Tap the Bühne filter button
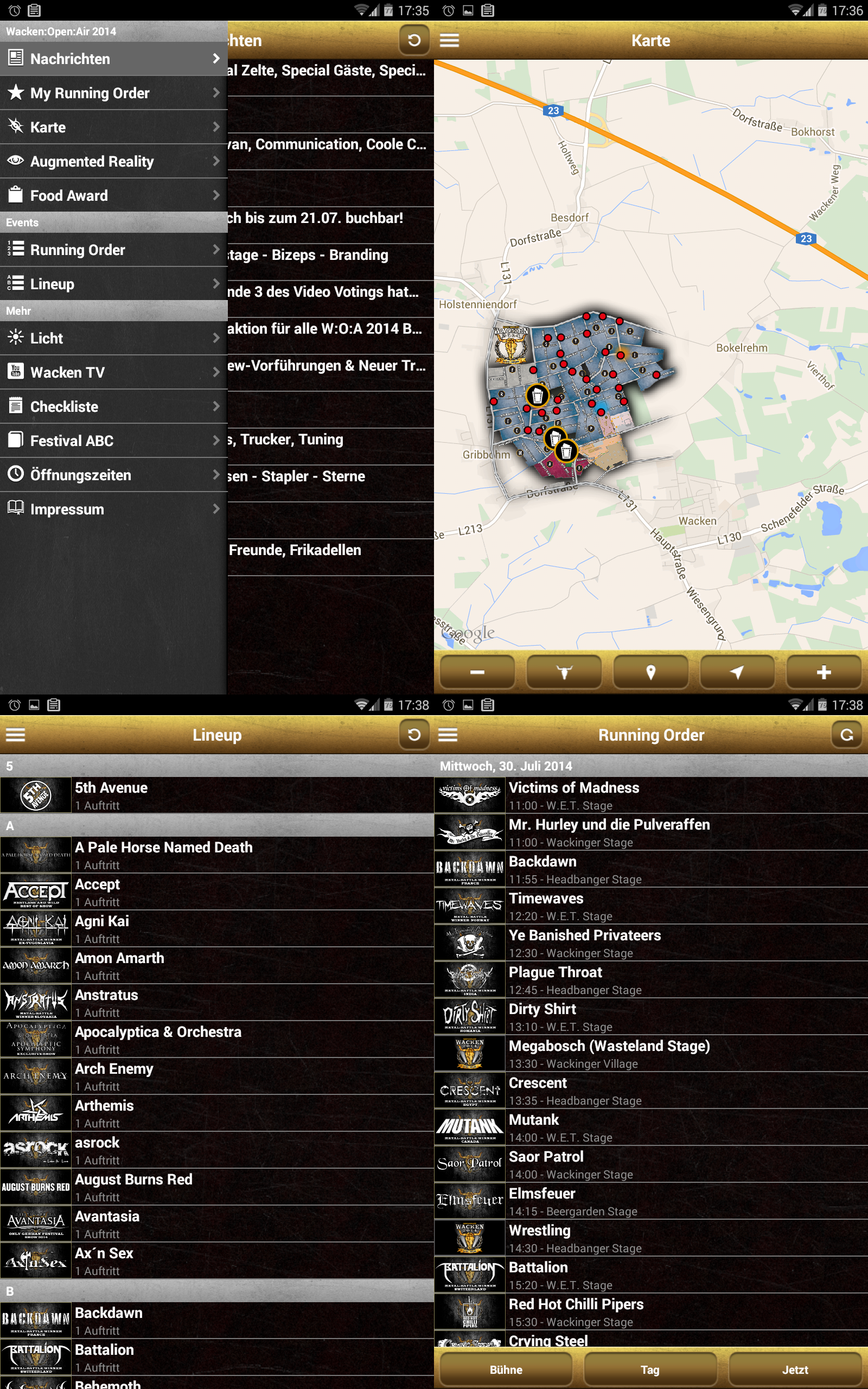The image size is (868, 1389). tap(506, 1369)
